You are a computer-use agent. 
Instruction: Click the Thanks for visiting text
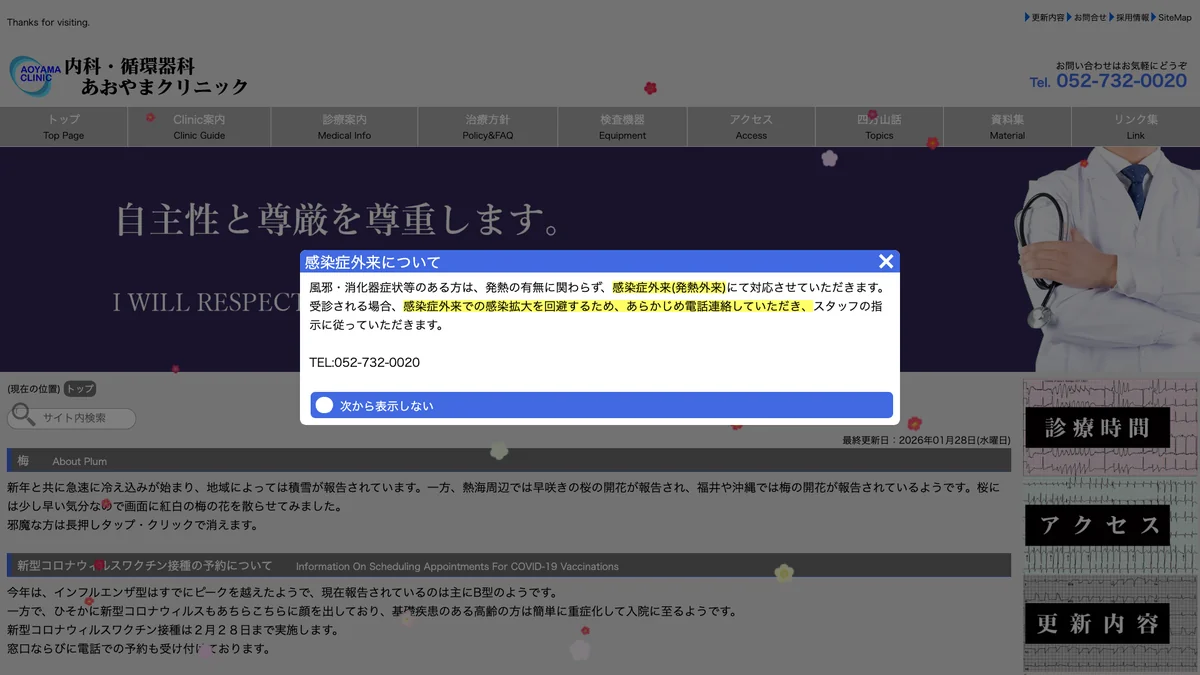click(48, 21)
